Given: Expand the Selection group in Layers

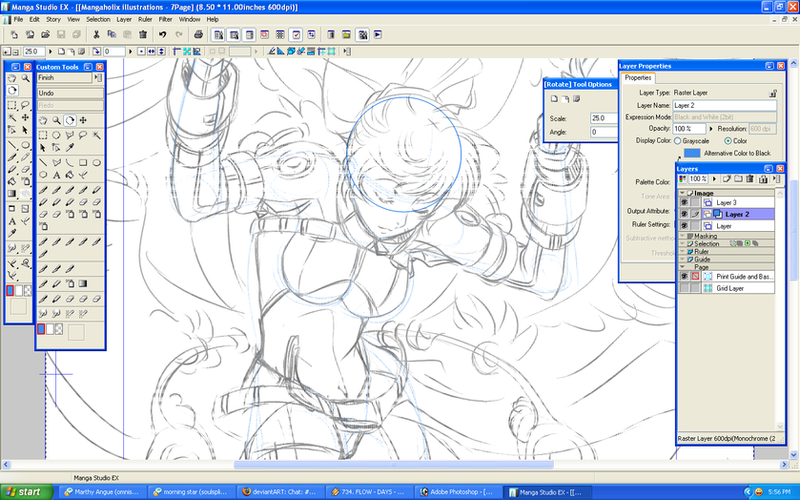Looking at the screenshot, I should (x=682, y=244).
